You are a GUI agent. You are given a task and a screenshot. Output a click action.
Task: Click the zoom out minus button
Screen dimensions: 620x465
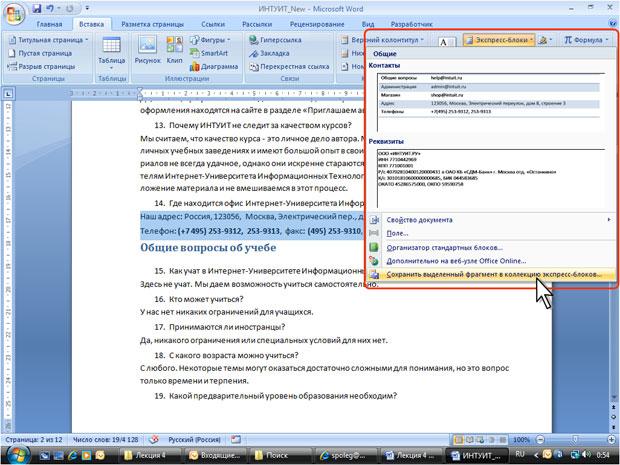[x=540, y=439]
